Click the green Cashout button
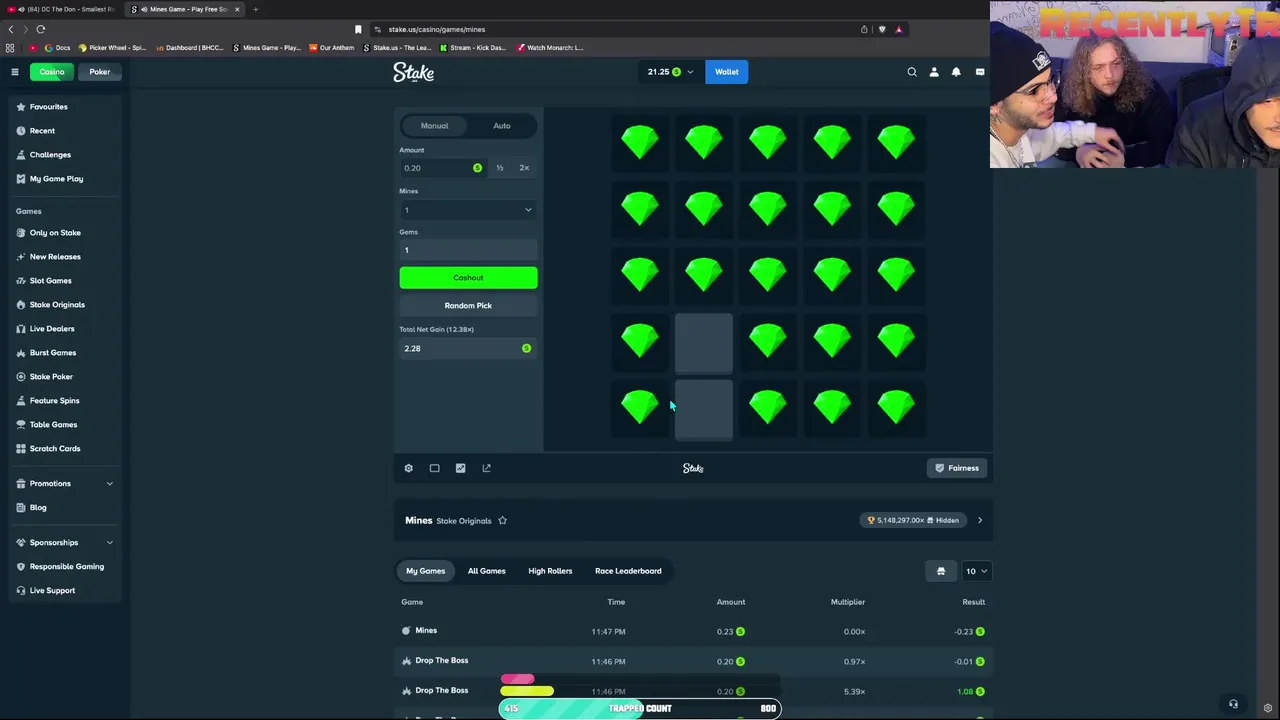This screenshot has width=1280, height=720. point(468,278)
